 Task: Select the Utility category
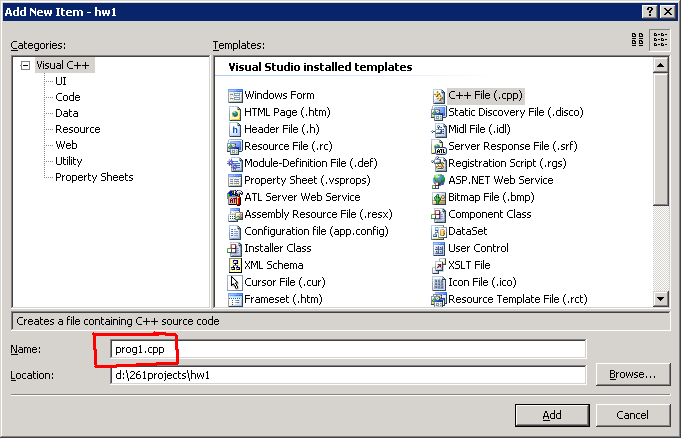(69, 161)
